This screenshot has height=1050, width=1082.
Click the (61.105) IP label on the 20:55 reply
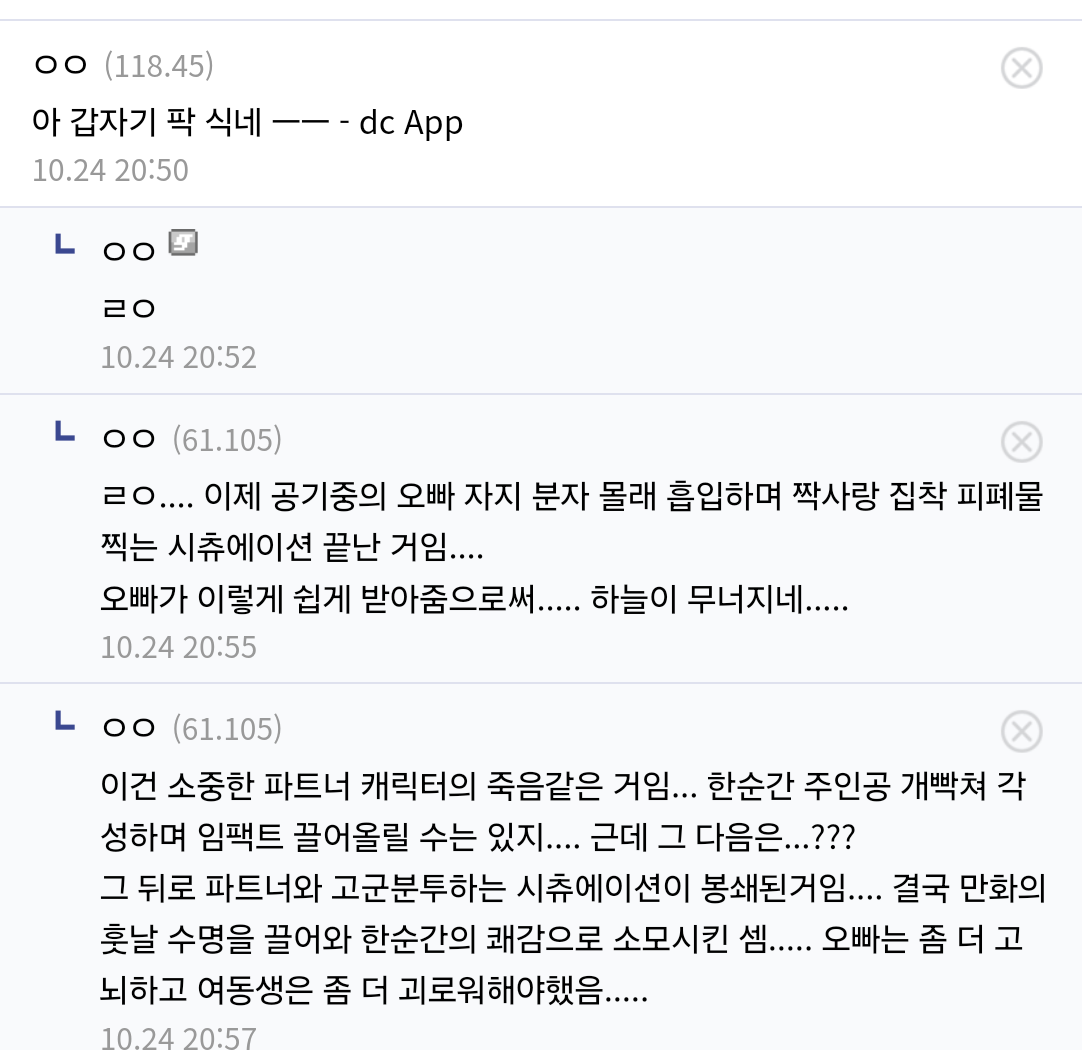point(227,439)
